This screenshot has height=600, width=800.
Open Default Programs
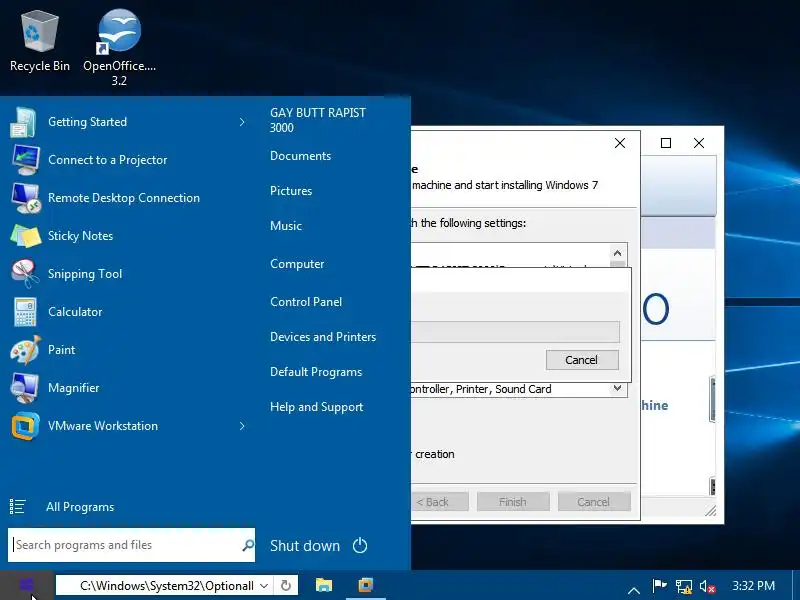[316, 371]
